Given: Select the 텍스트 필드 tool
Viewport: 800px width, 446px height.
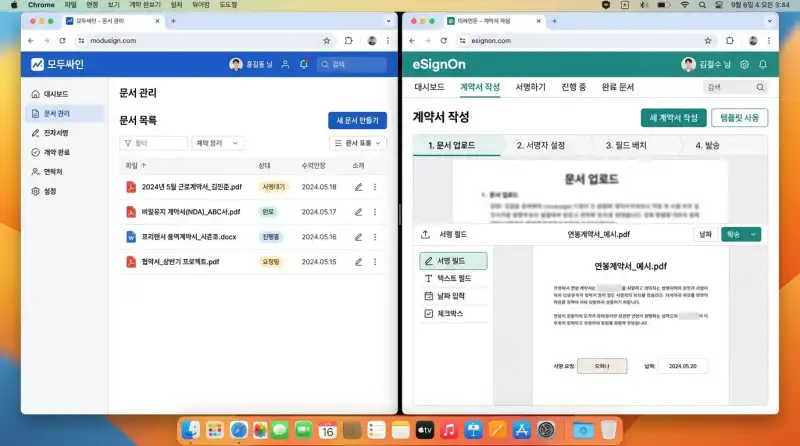Looking at the screenshot, I should (455, 279).
